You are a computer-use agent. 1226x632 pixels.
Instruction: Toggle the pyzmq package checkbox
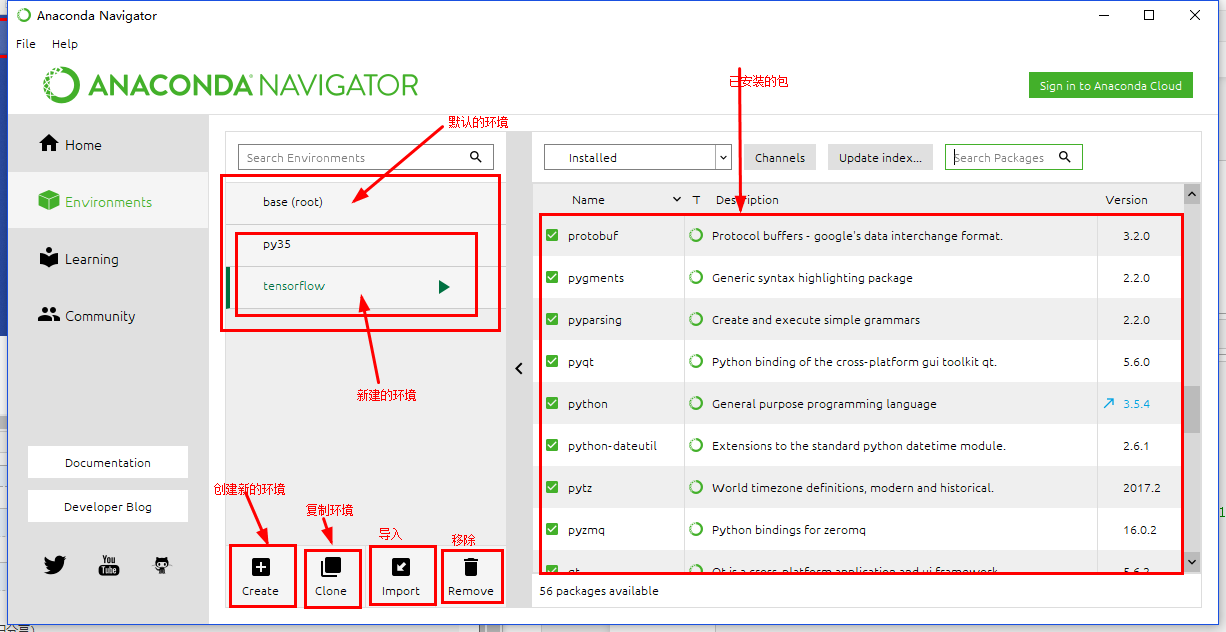pyautogui.click(x=552, y=530)
